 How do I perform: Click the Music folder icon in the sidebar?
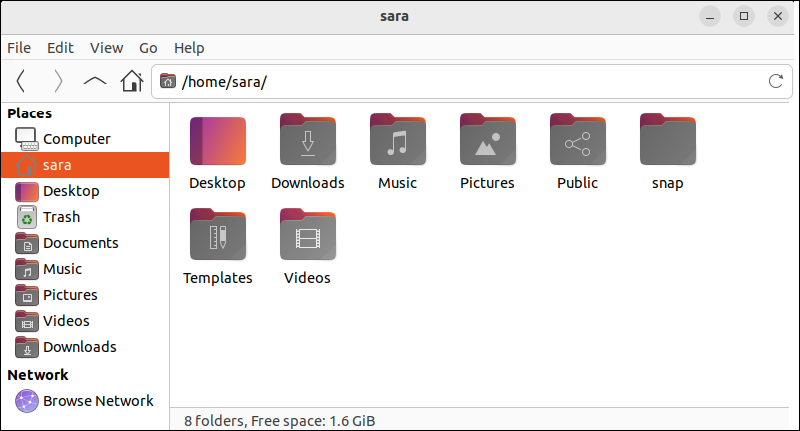27,269
